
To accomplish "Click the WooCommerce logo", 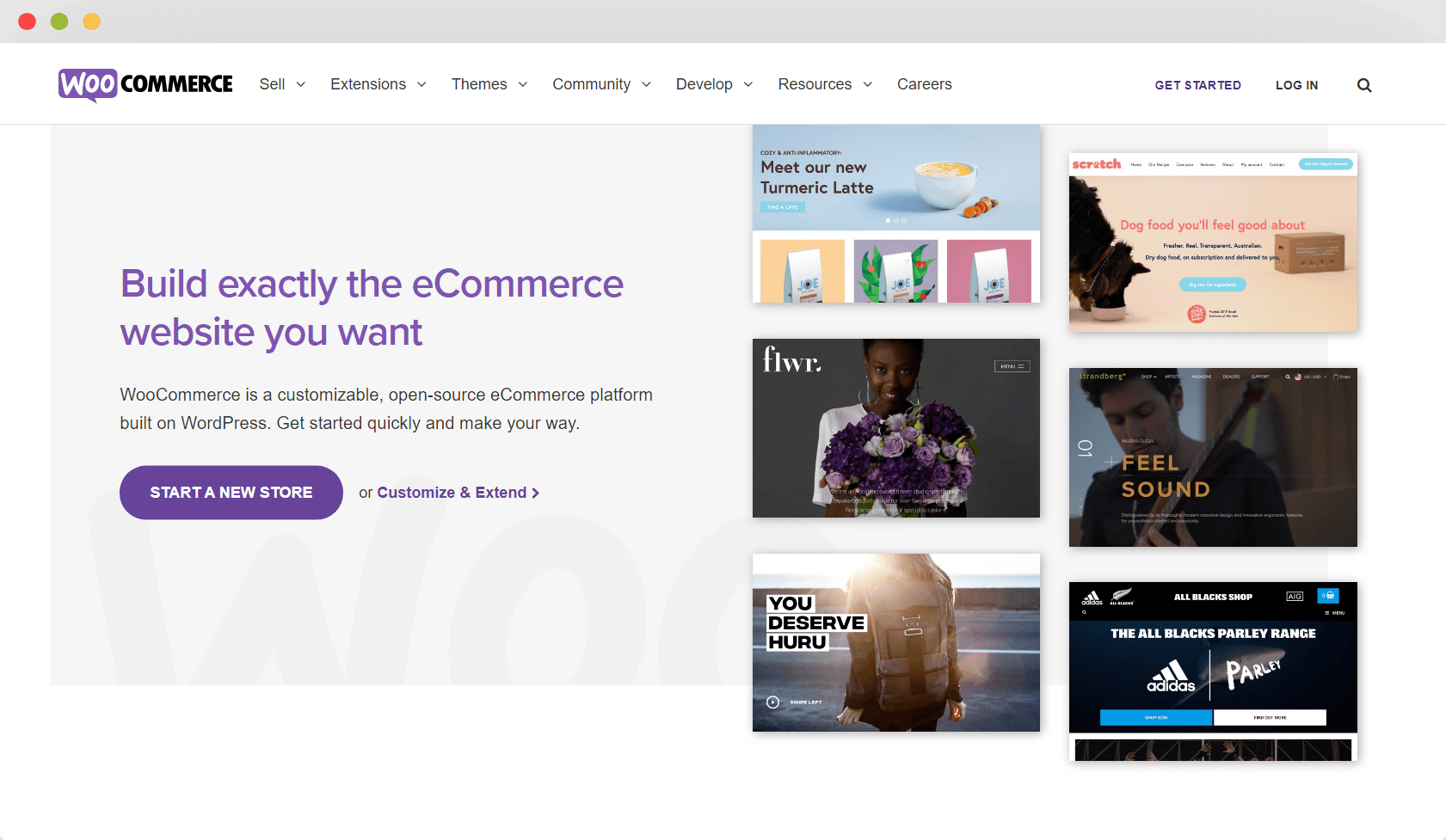I will pos(145,84).
